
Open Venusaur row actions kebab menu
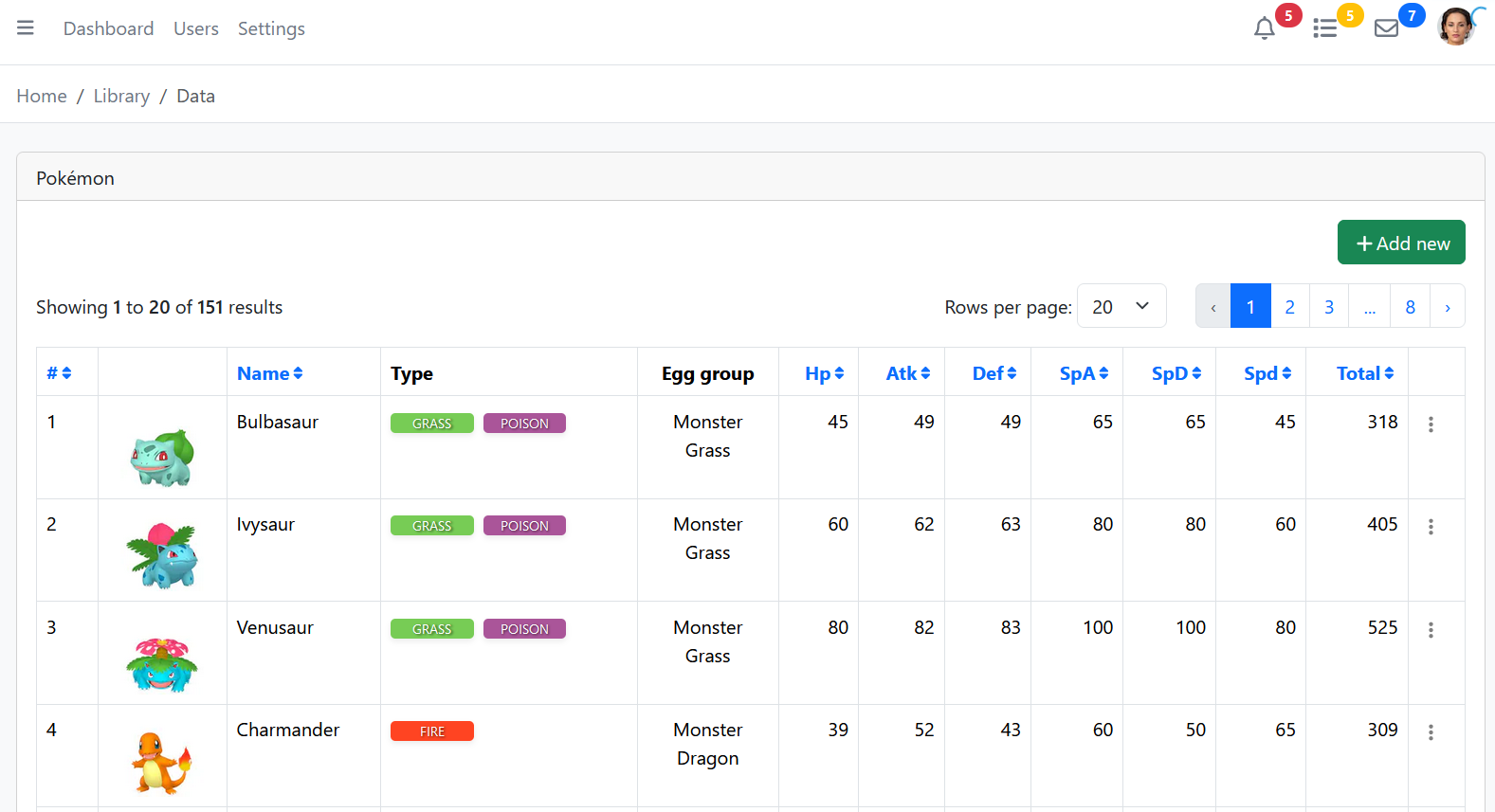[x=1431, y=630]
